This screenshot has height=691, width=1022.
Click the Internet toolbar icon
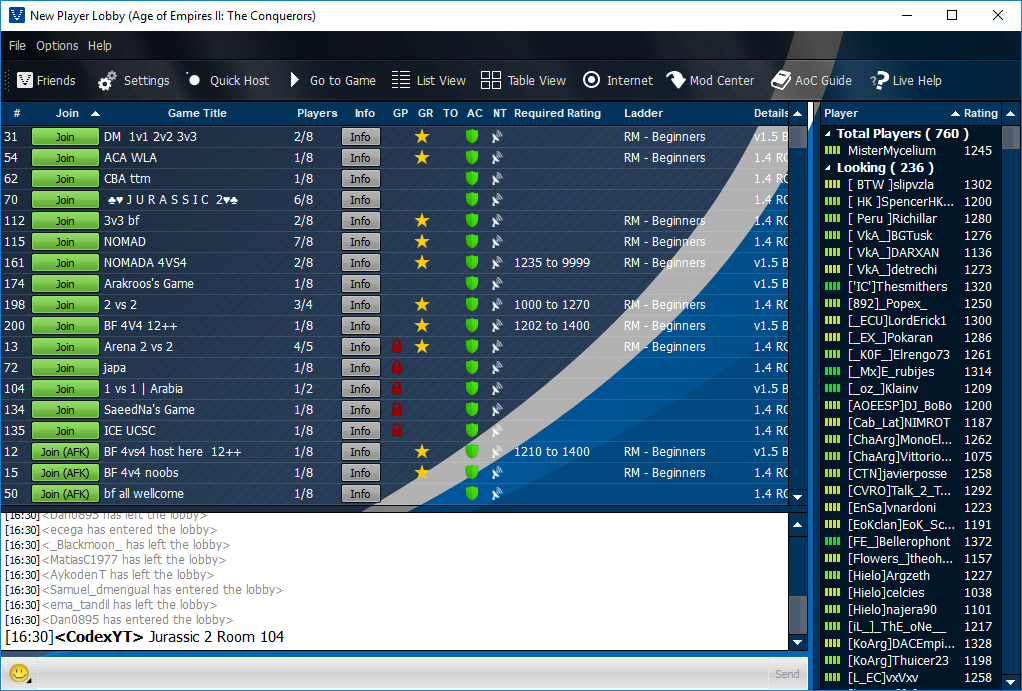(x=591, y=80)
